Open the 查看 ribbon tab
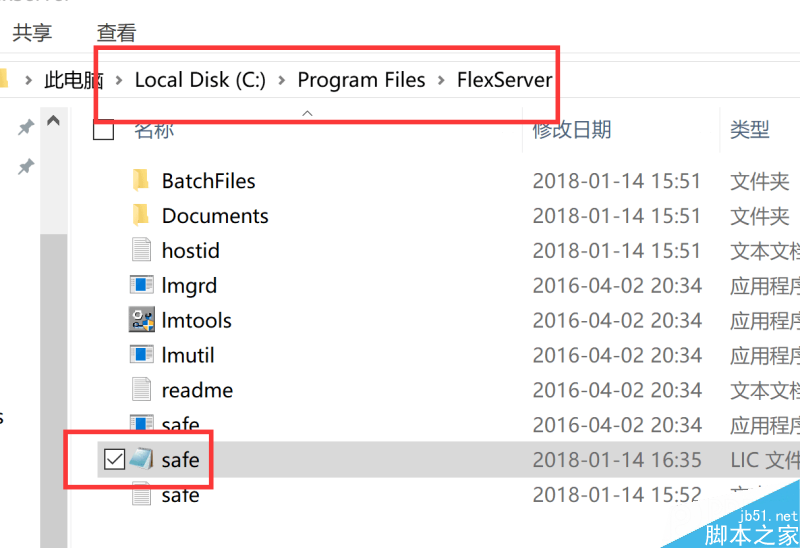Image resolution: width=800 pixels, height=548 pixels. (116, 33)
